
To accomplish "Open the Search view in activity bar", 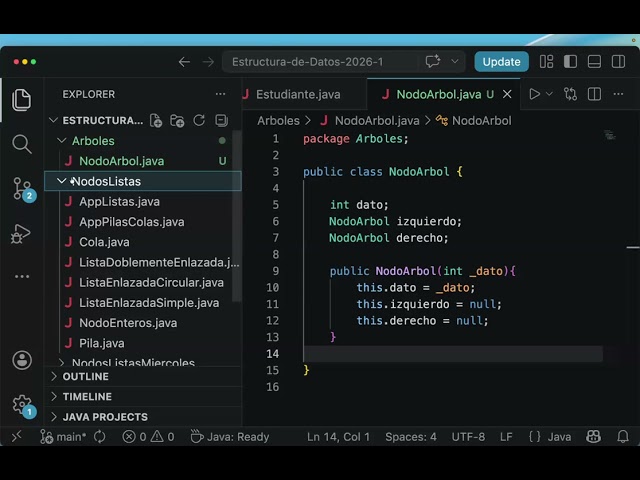I will [22, 144].
